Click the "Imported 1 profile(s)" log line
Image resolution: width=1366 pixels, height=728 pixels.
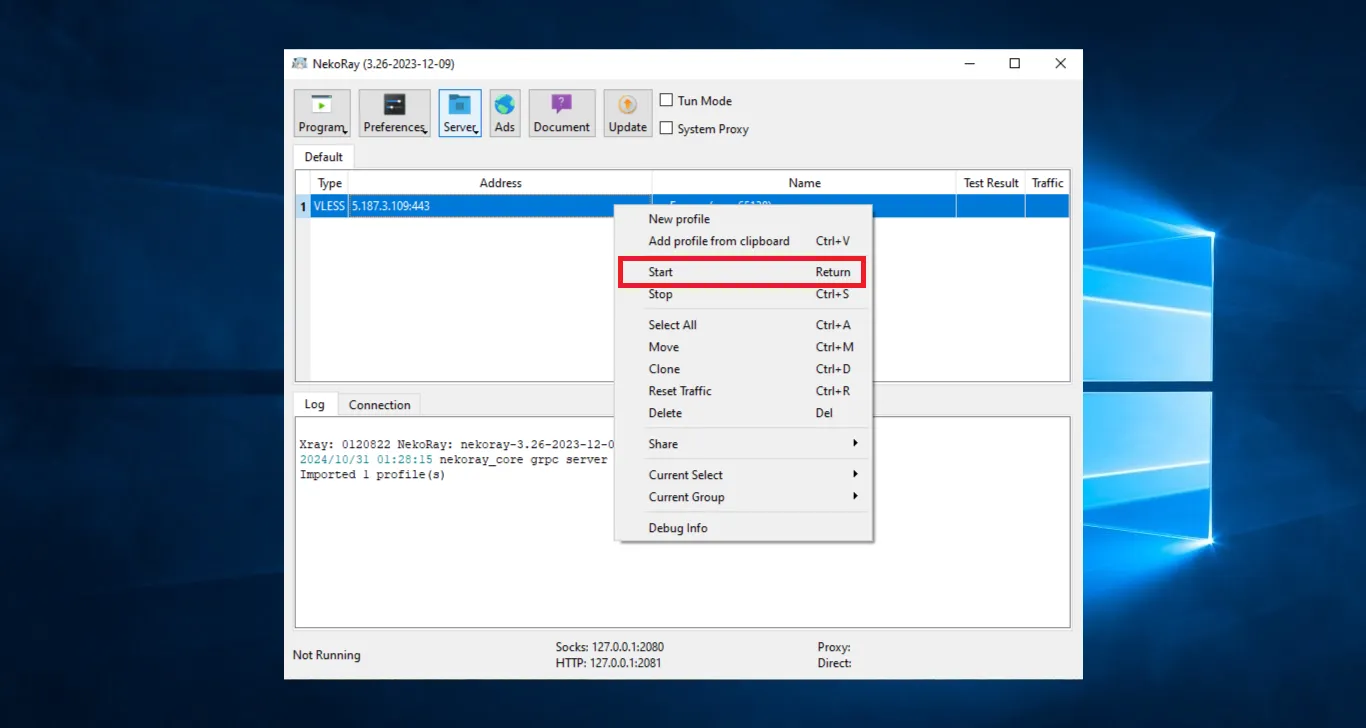point(372,474)
